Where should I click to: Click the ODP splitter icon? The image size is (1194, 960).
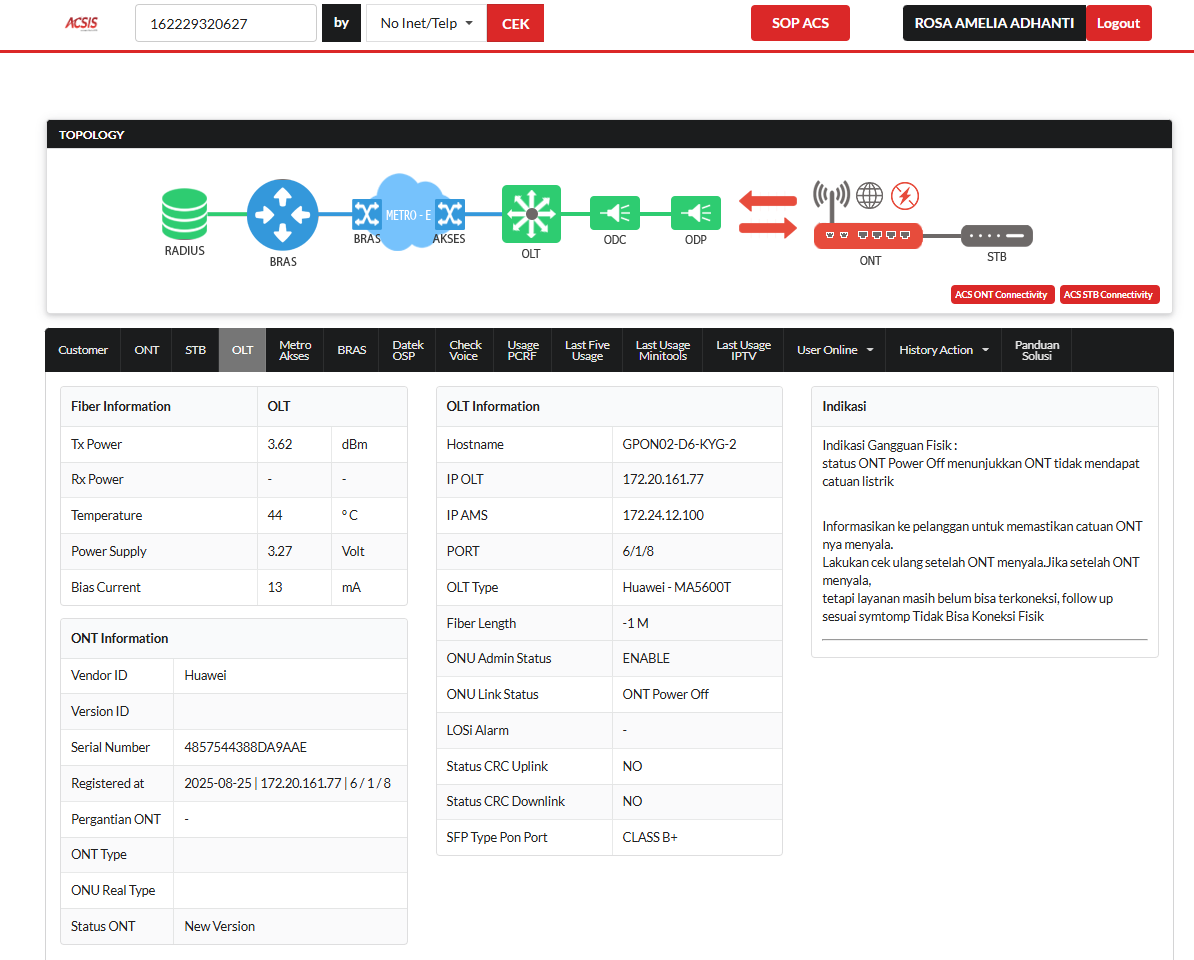[695, 213]
